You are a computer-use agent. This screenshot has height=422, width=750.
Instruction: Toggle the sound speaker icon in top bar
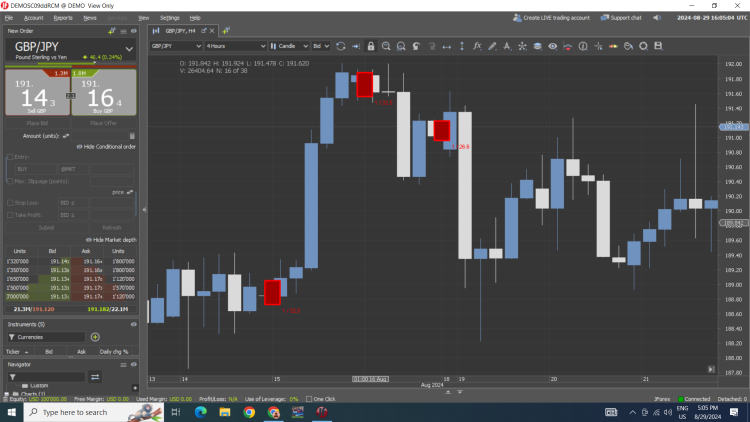click(657, 18)
